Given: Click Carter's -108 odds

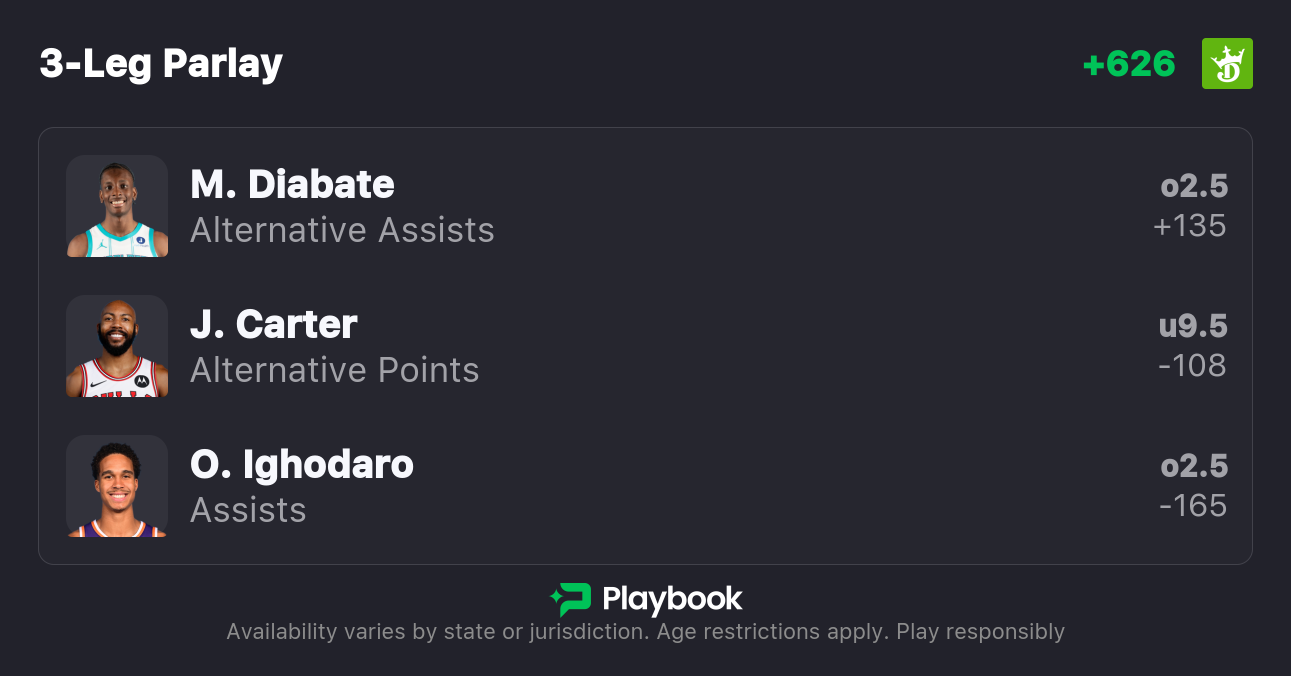Looking at the screenshot, I should click(1191, 366).
